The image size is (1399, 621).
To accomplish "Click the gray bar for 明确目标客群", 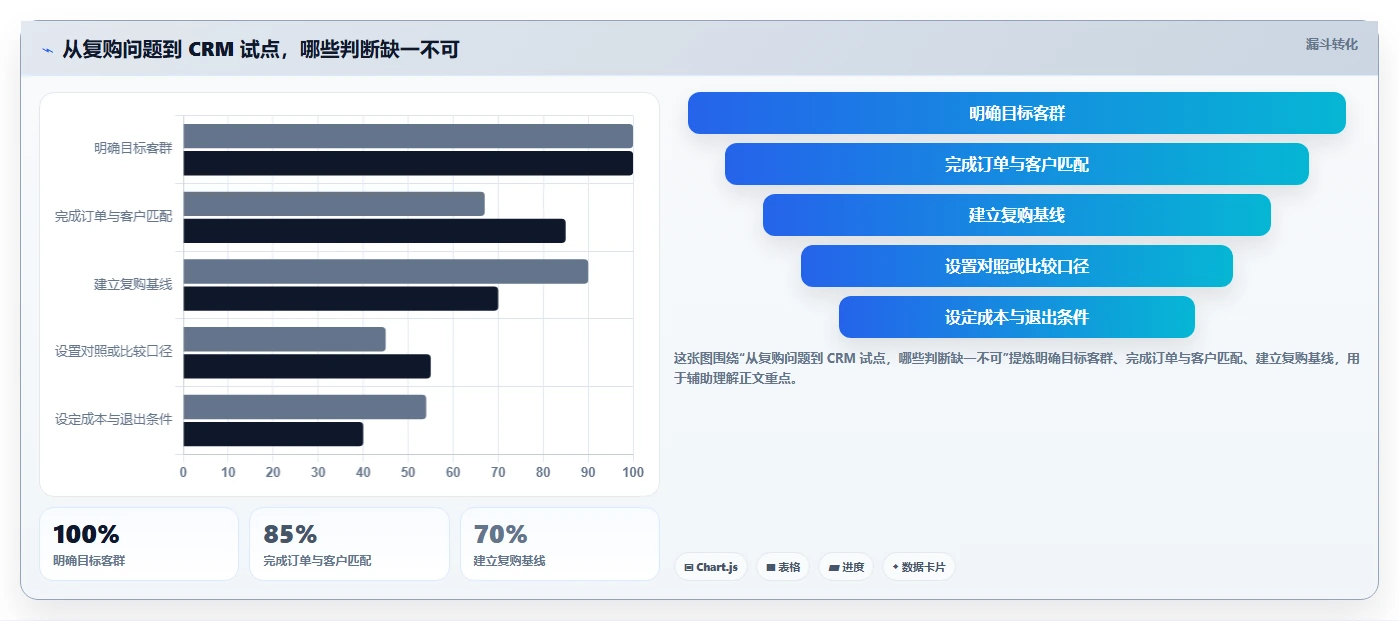I will [408, 136].
